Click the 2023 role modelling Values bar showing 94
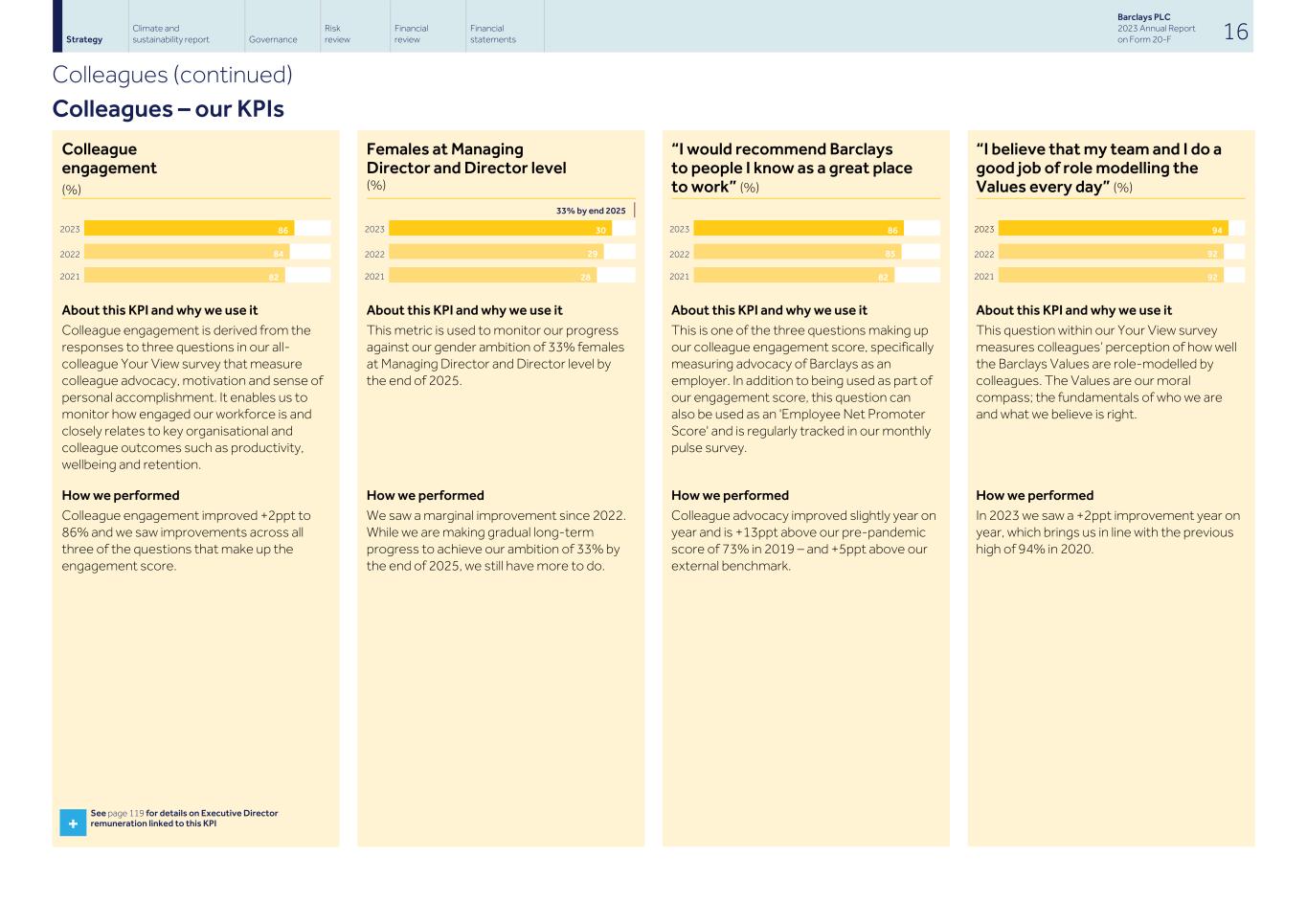This screenshot has height=924, width=1307. tap(1113, 229)
